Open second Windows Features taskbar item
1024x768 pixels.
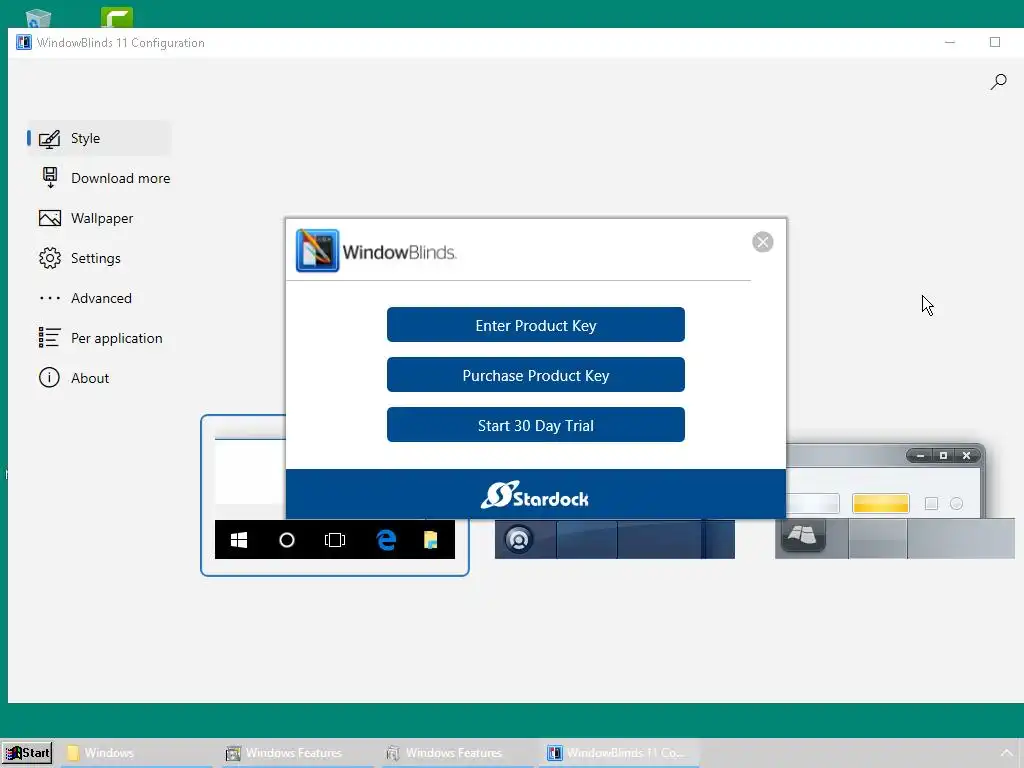(x=458, y=753)
